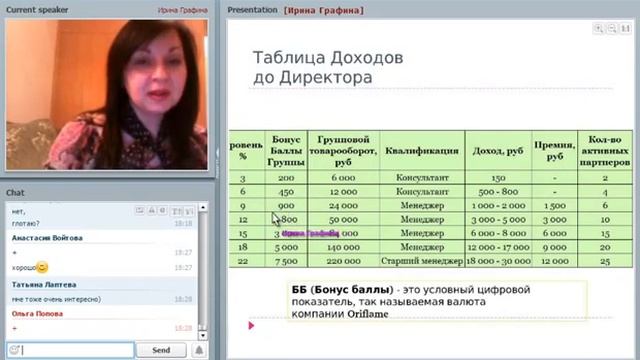The image size is (640, 360).
Task: Click the 'Presentation' panel title
Action: pos(252,10)
